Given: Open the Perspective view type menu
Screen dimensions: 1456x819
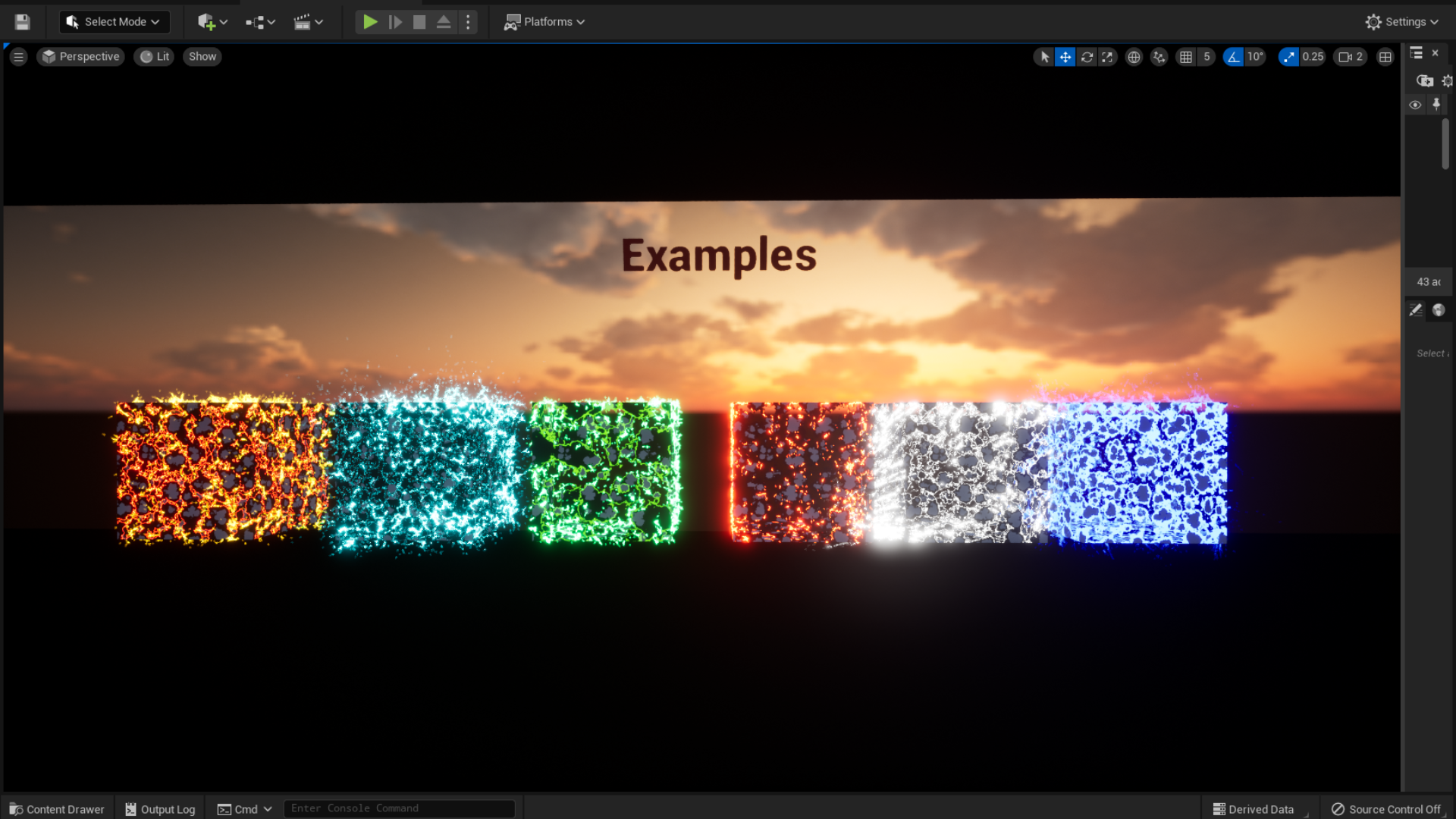Looking at the screenshot, I should [x=81, y=57].
